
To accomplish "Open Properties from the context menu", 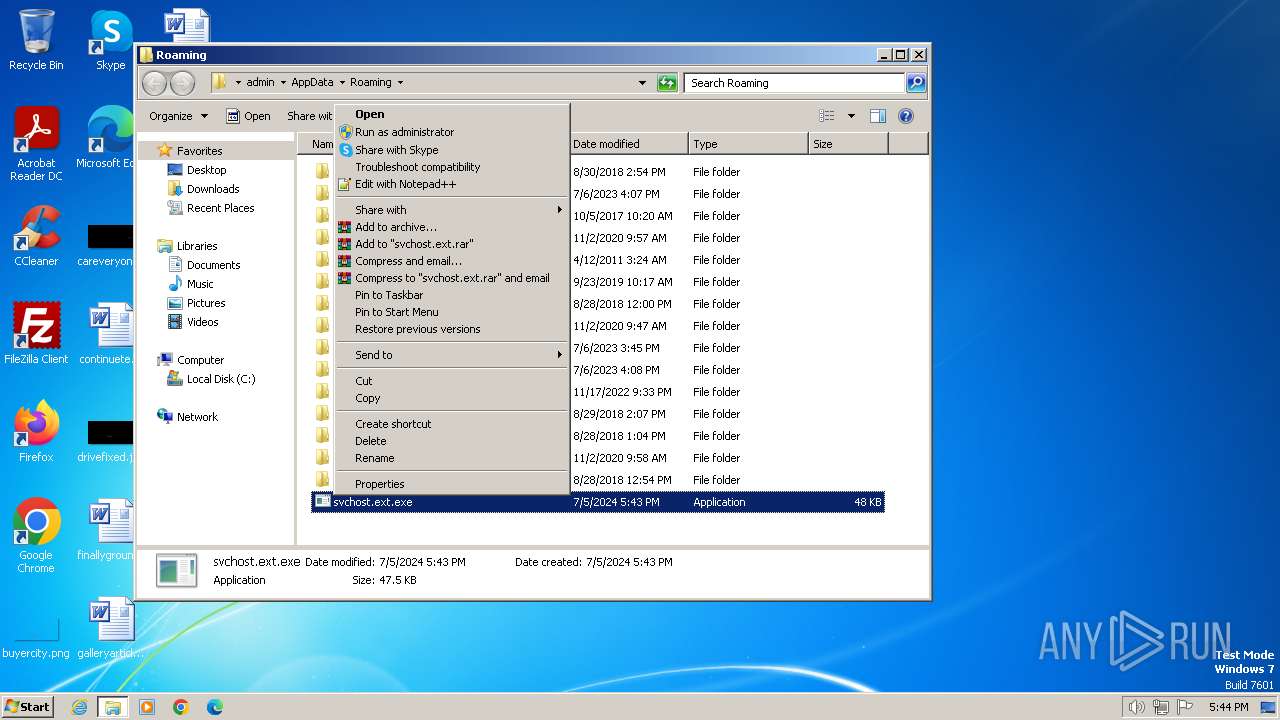I will (452, 484).
